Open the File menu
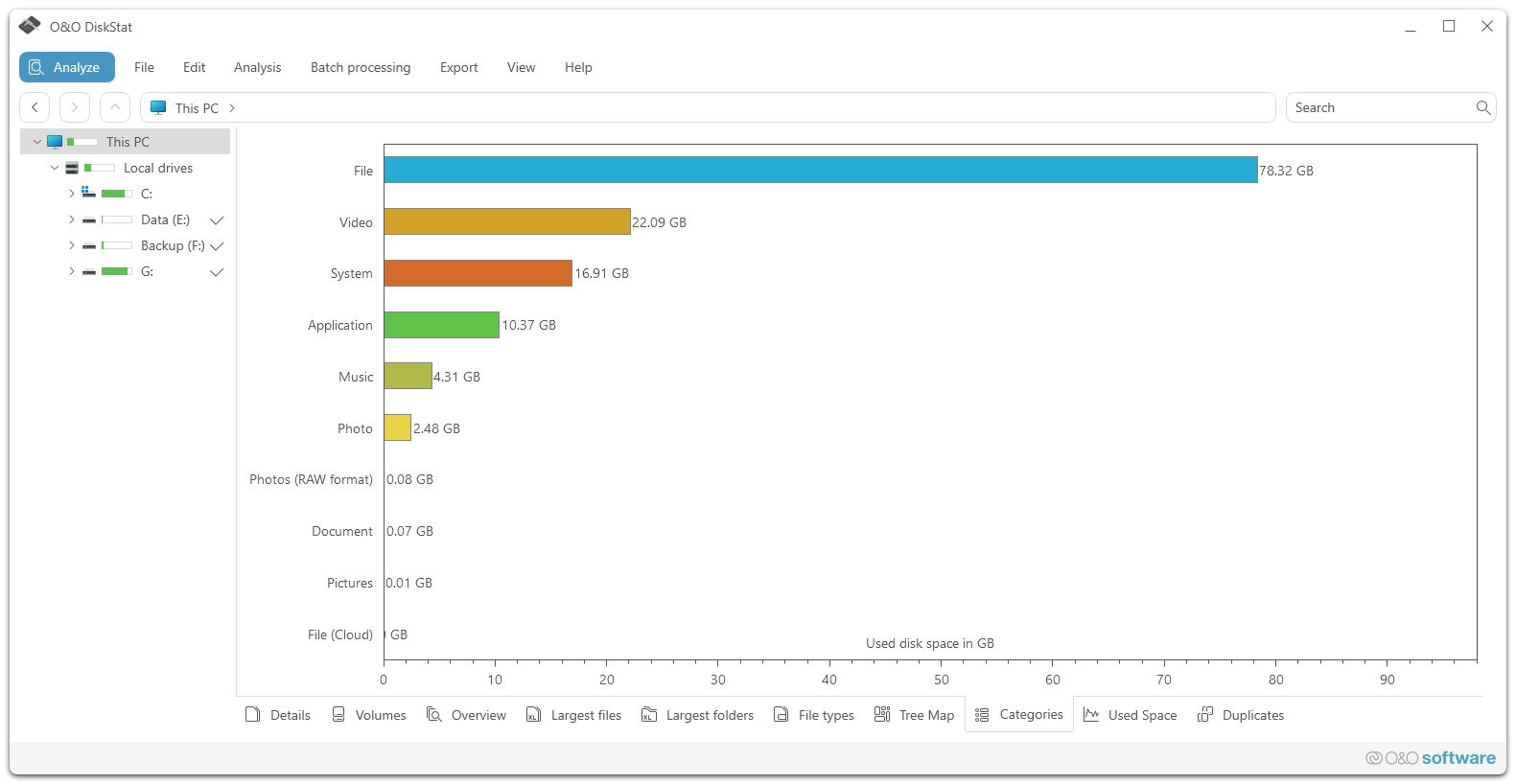 coord(144,67)
